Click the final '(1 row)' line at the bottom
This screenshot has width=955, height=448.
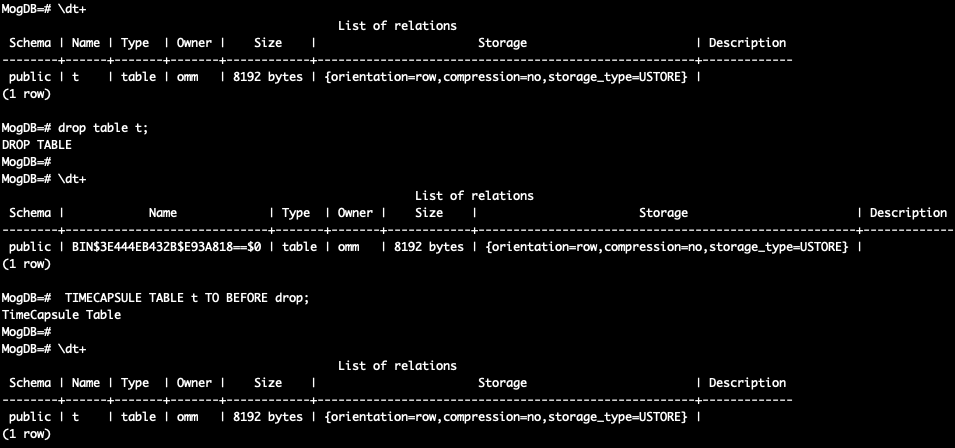tap(26, 434)
